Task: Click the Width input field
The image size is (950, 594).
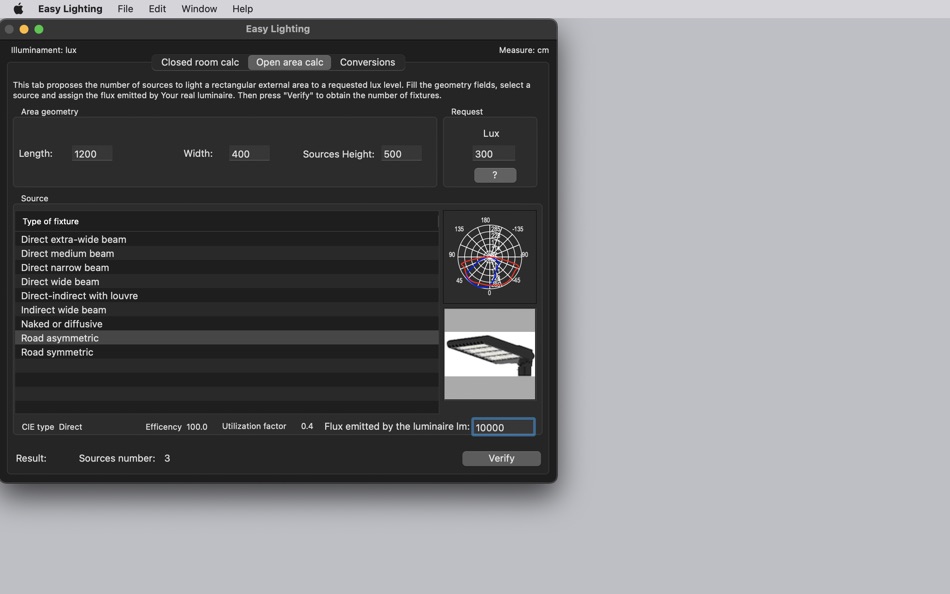Action: click(249, 154)
